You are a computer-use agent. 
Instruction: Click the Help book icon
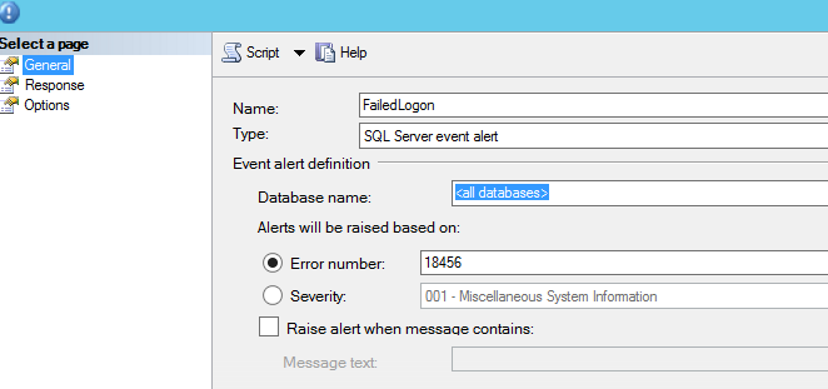325,53
